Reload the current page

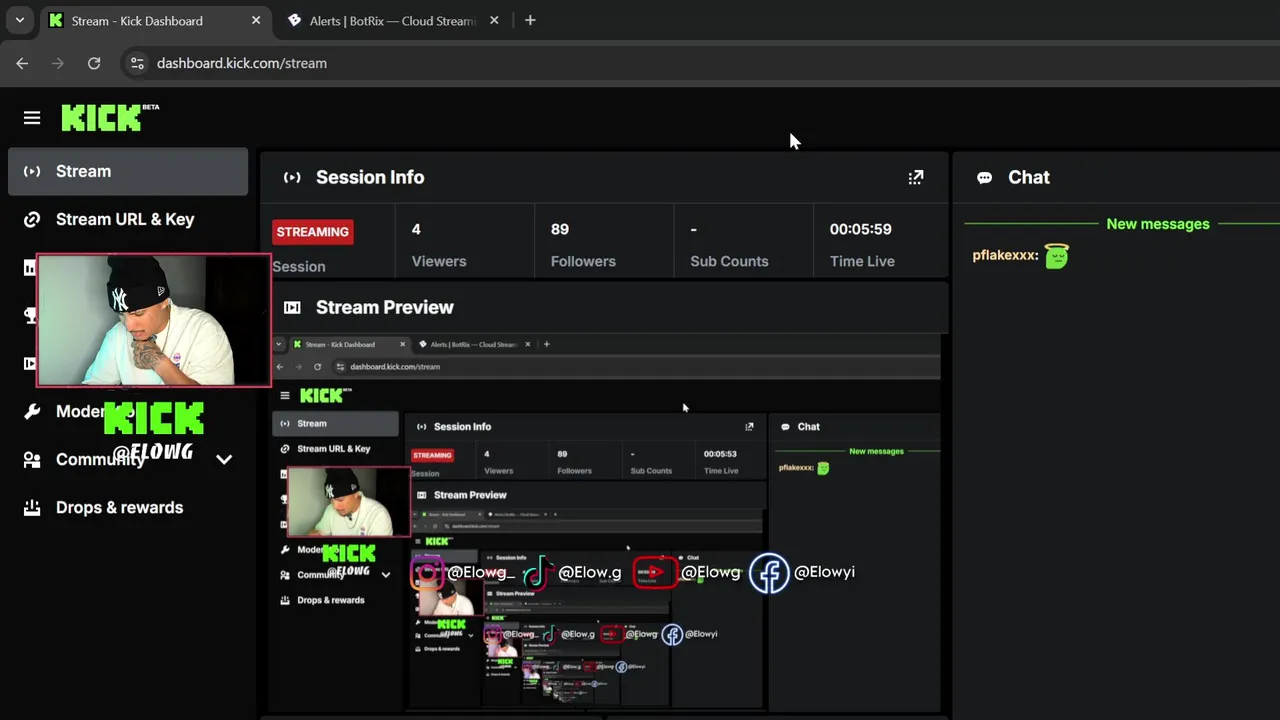coord(94,63)
